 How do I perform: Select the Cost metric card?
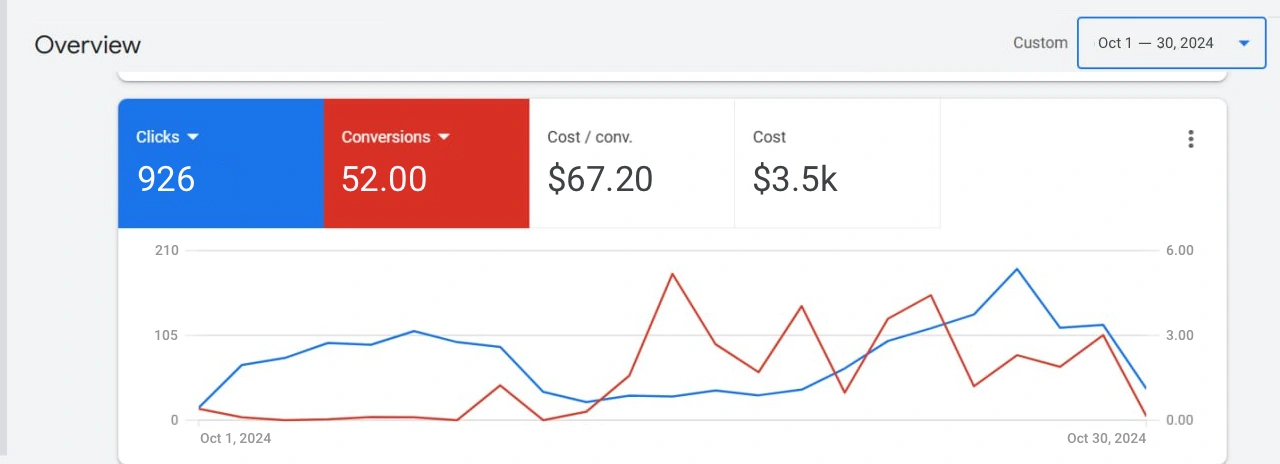point(837,163)
